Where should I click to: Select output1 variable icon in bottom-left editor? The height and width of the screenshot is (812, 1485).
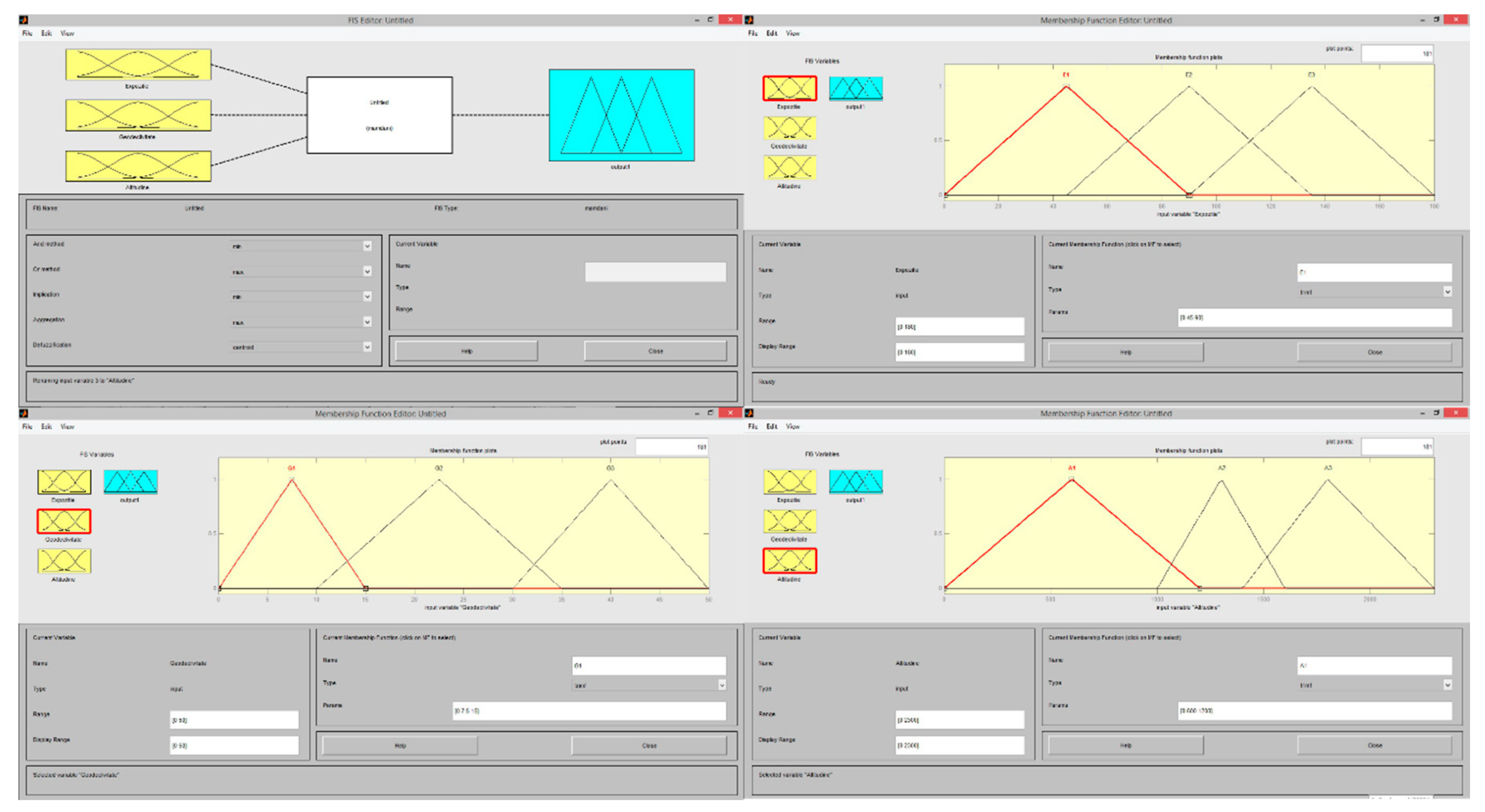coord(130,482)
